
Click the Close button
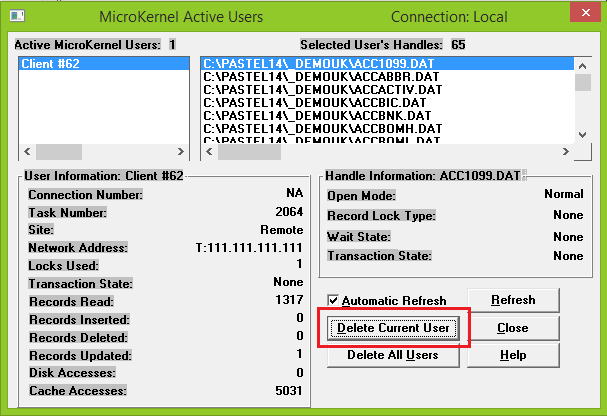click(513, 328)
